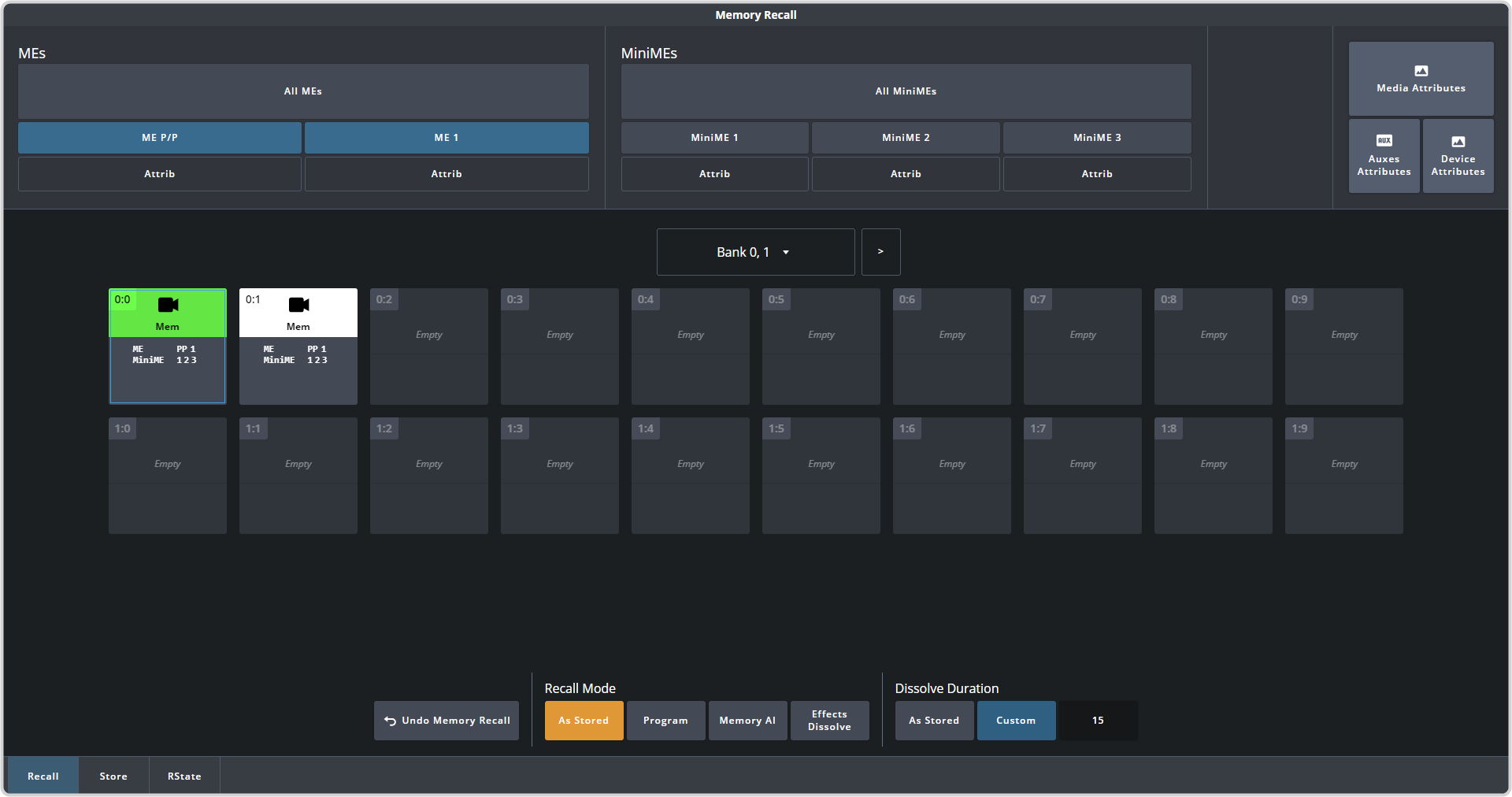Select empty memory slot 1:2

(x=429, y=476)
